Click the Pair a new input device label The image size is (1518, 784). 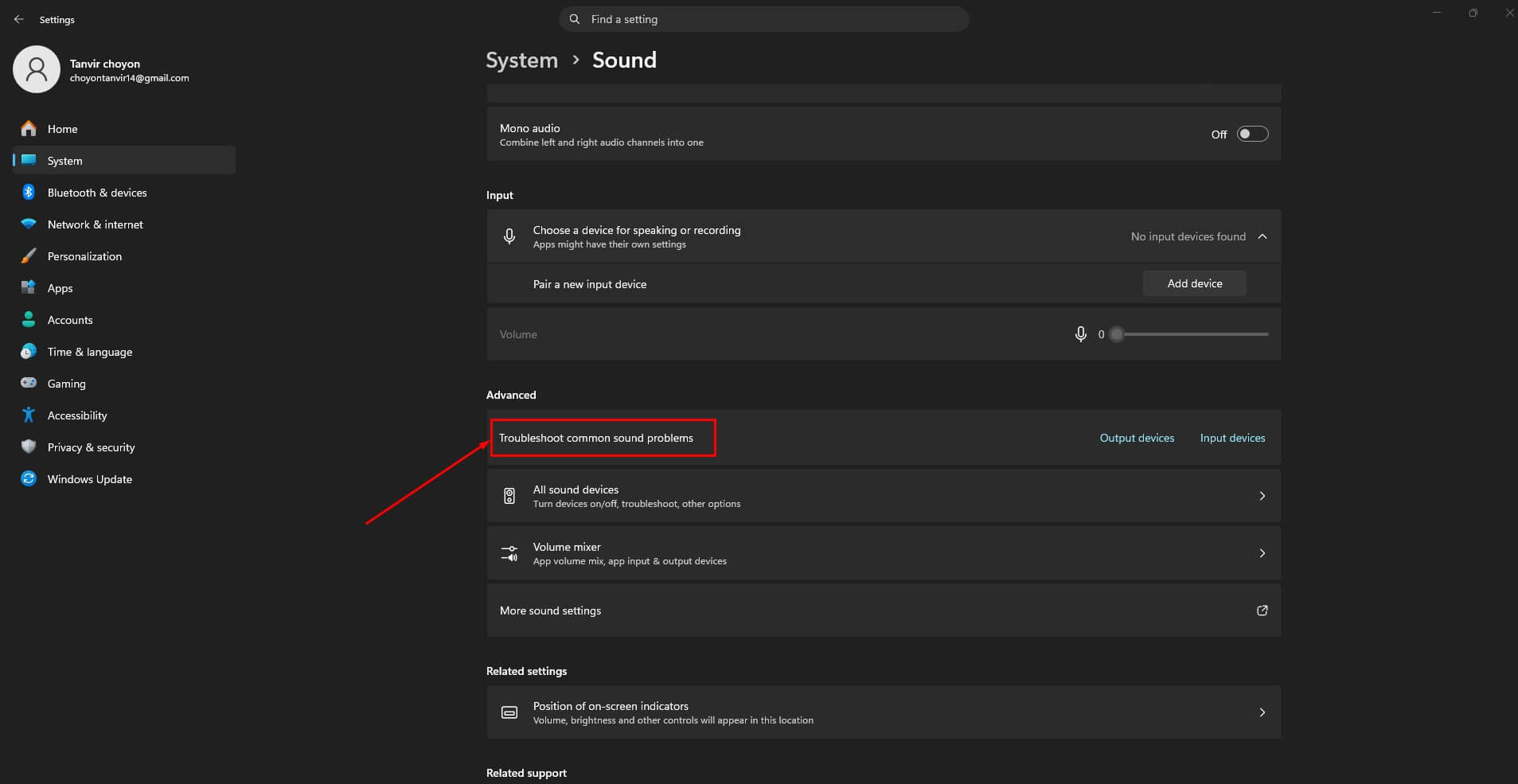(x=590, y=284)
